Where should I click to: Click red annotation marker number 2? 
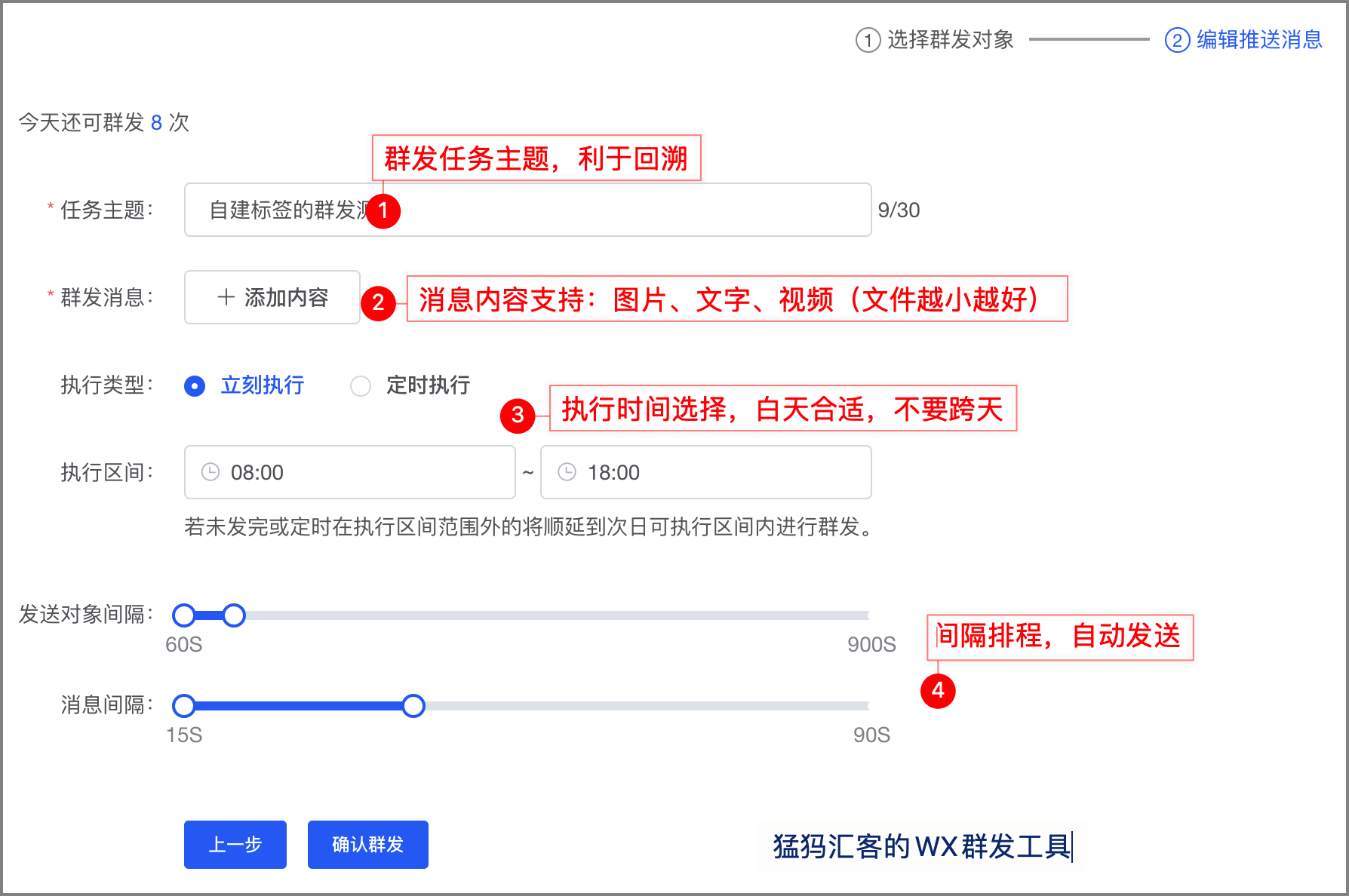(378, 302)
